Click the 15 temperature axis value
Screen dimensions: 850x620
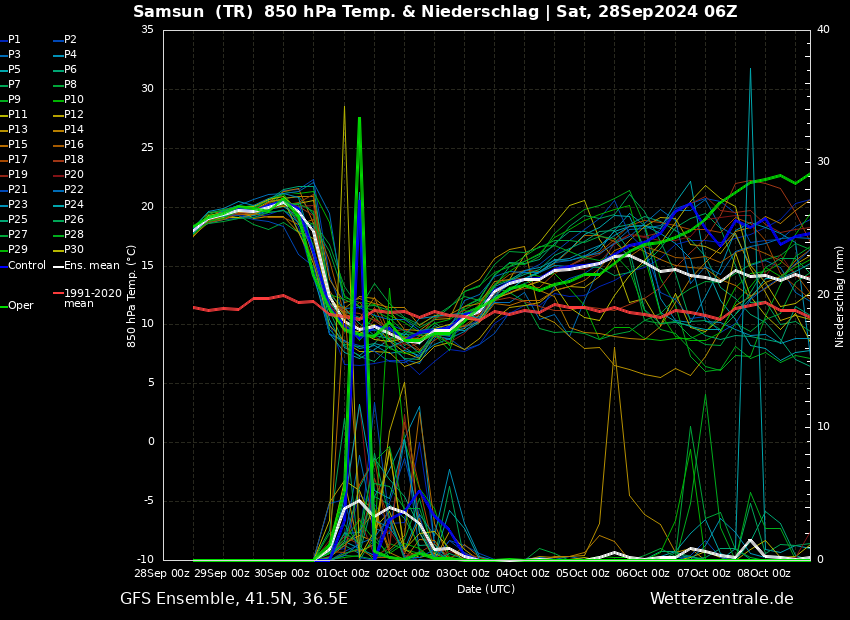click(x=147, y=266)
